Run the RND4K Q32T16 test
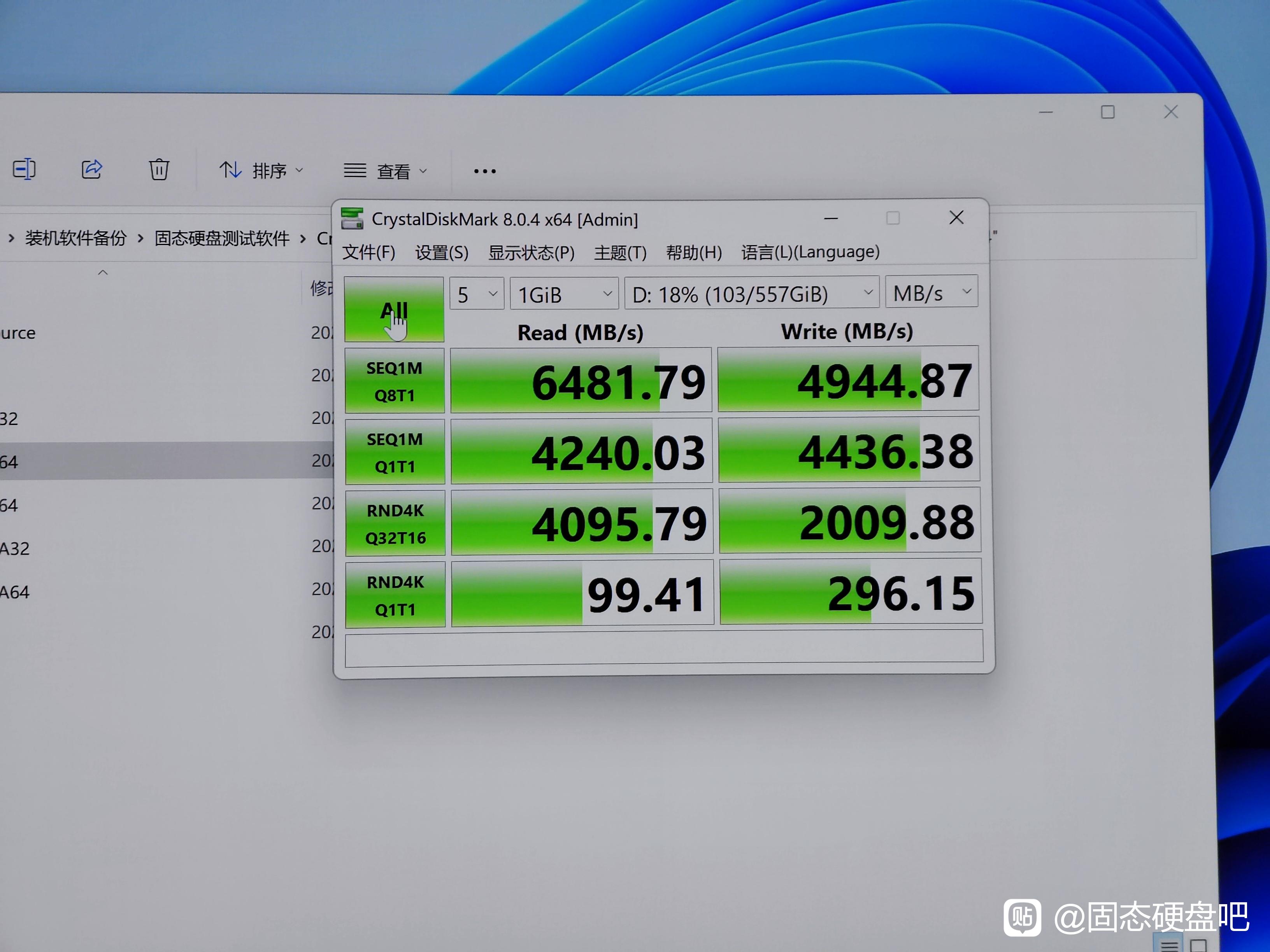The image size is (1270, 952). click(x=395, y=523)
